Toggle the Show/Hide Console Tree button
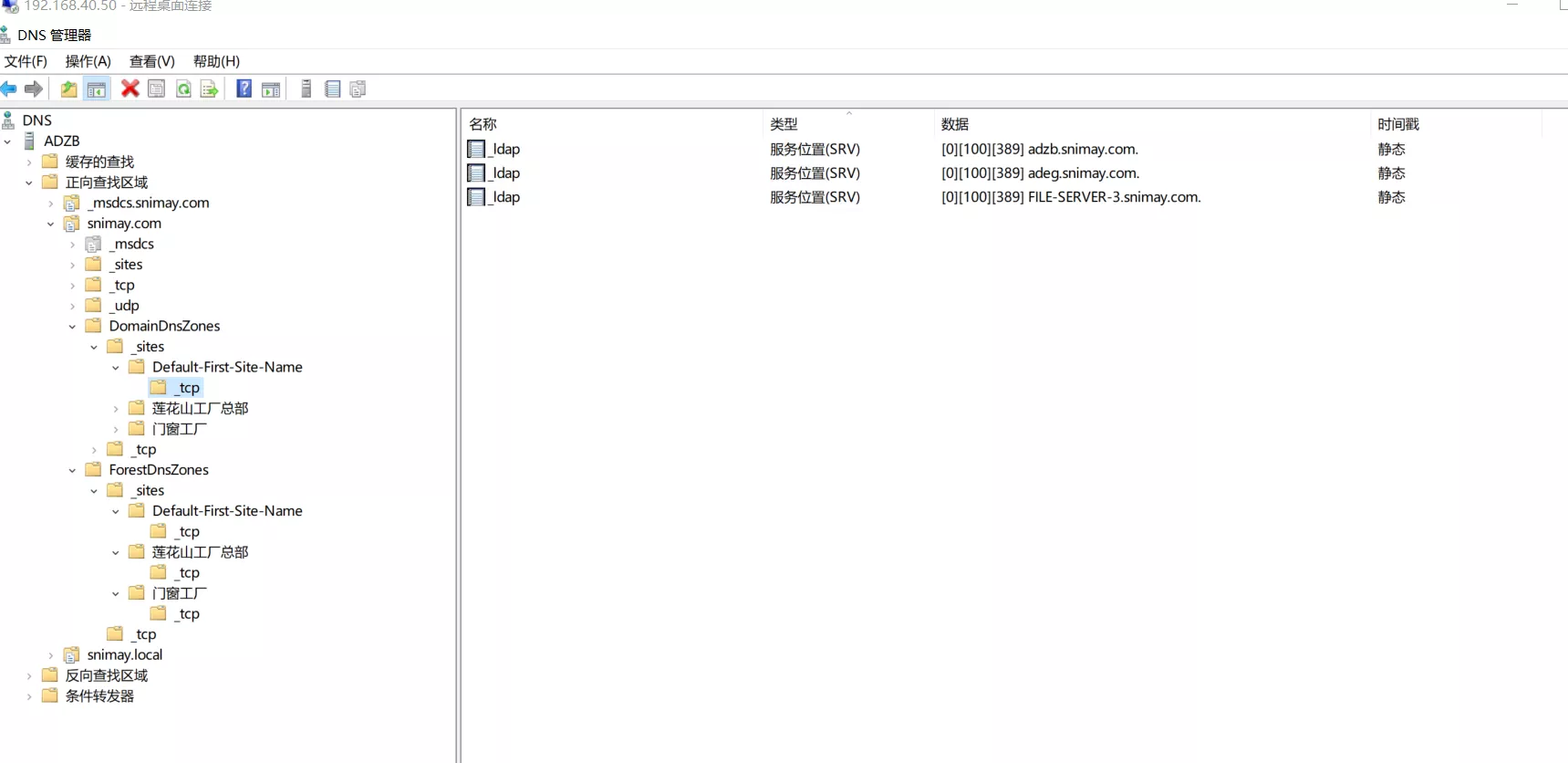 coord(96,89)
